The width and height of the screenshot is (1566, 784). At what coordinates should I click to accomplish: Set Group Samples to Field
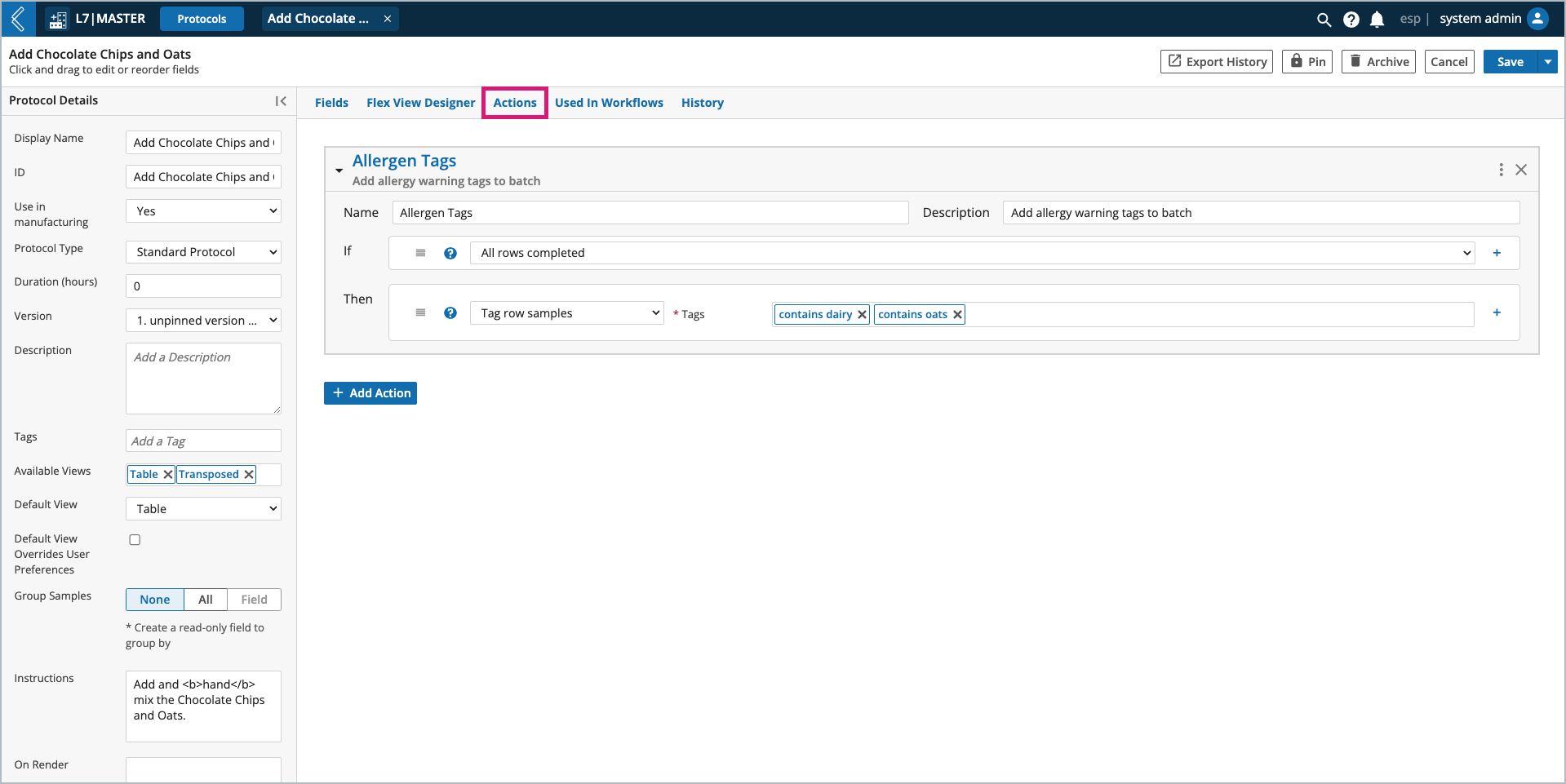[x=254, y=600]
